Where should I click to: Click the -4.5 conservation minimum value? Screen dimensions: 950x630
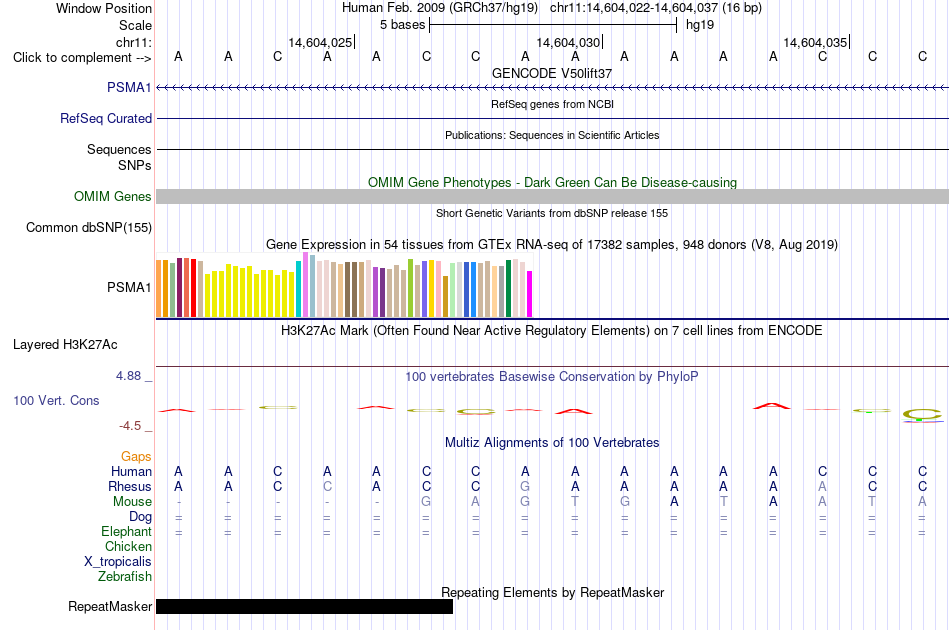130,426
